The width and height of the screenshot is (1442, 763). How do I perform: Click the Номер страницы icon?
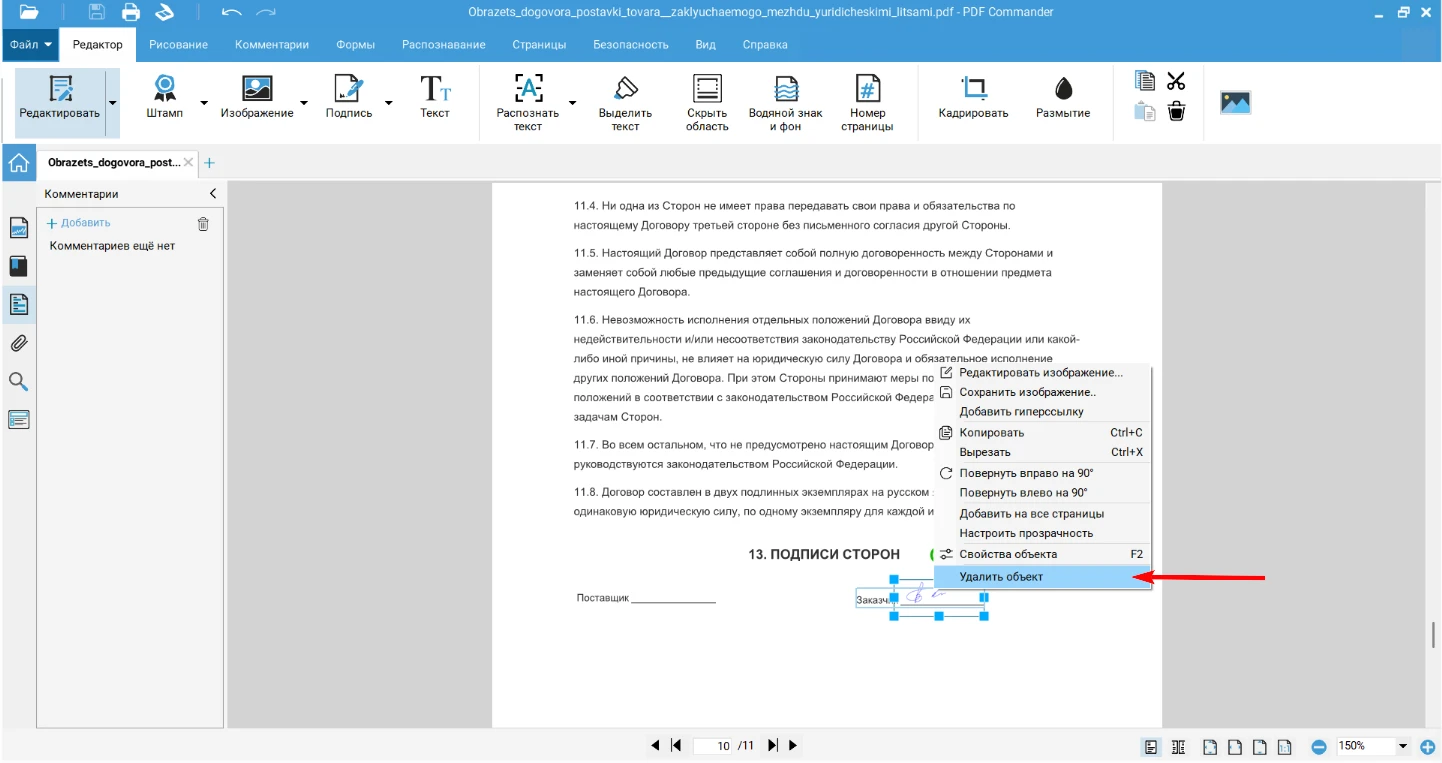(x=866, y=101)
